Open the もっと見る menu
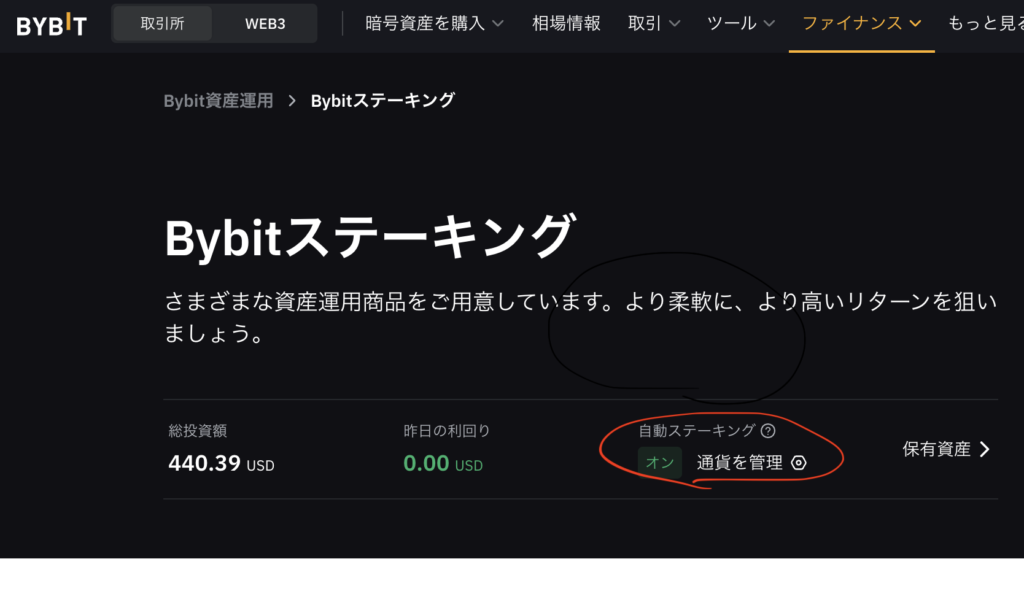The image size is (1024, 594). tap(985, 23)
